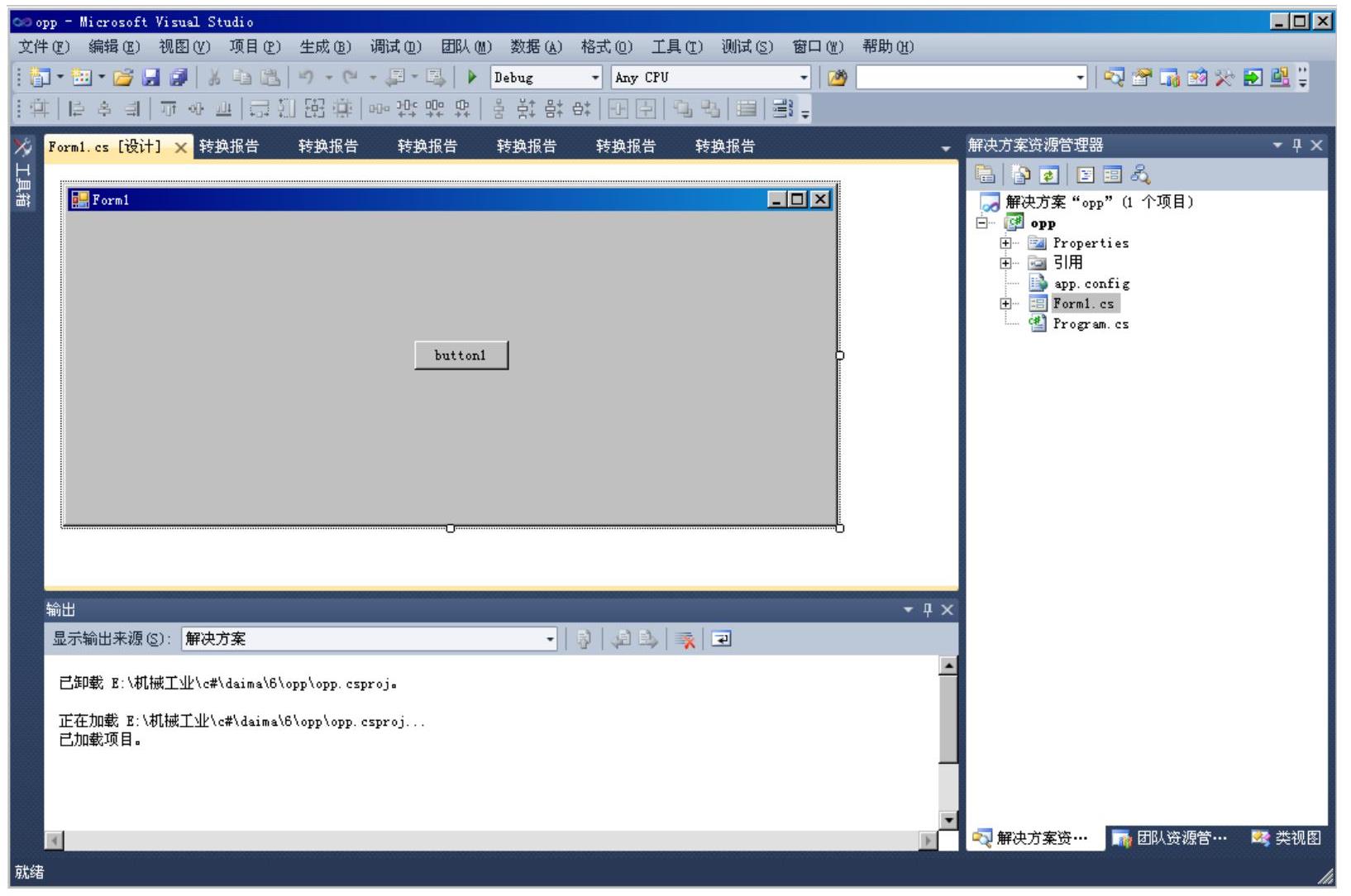Viewport: 1351px width, 896px height.
Task: Open the 显示输出来源 source combo box
Action: [x=370, y=639]
